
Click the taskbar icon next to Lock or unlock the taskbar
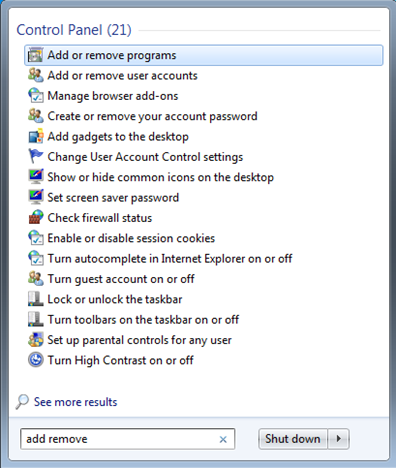[x=35, y=299]
